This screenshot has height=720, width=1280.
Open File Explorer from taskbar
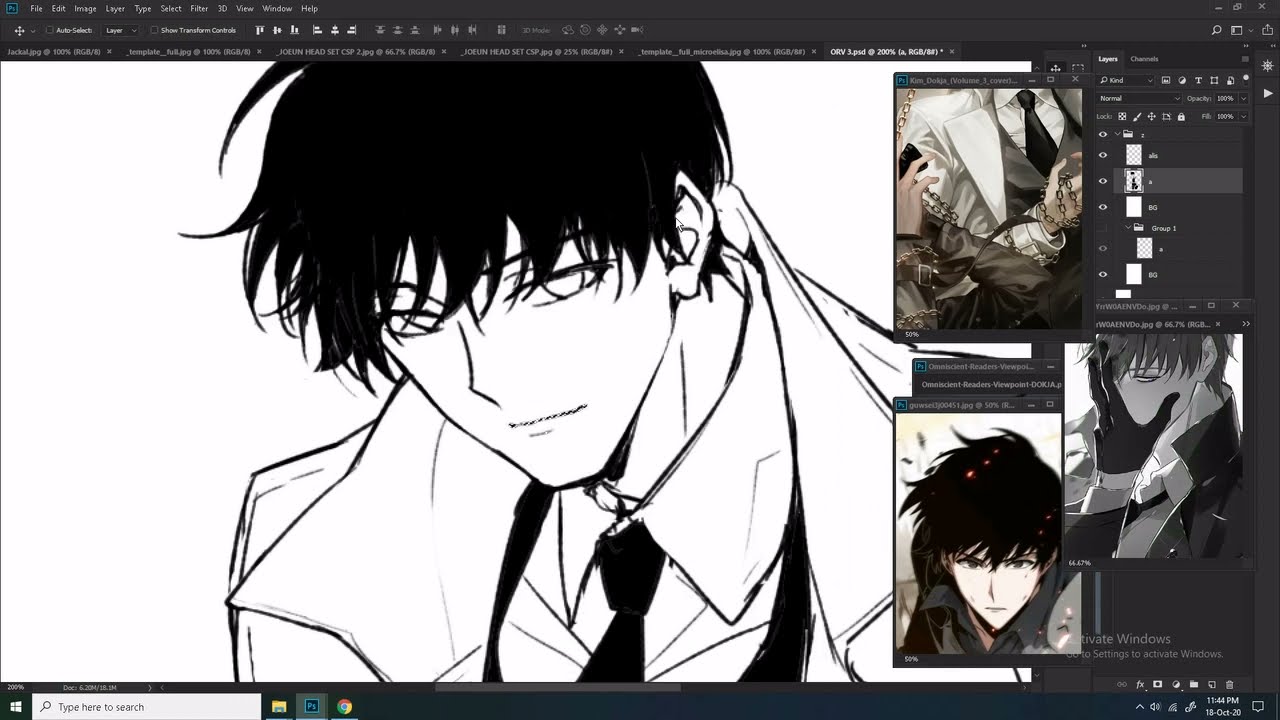[x=279, y=707]
